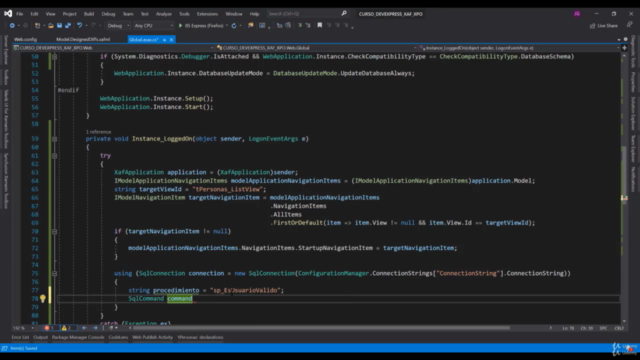The width and height of the screenshot is (640, 360).
Task: Click the Visual Studio logo icon
Action: click(x=8, y=13)
